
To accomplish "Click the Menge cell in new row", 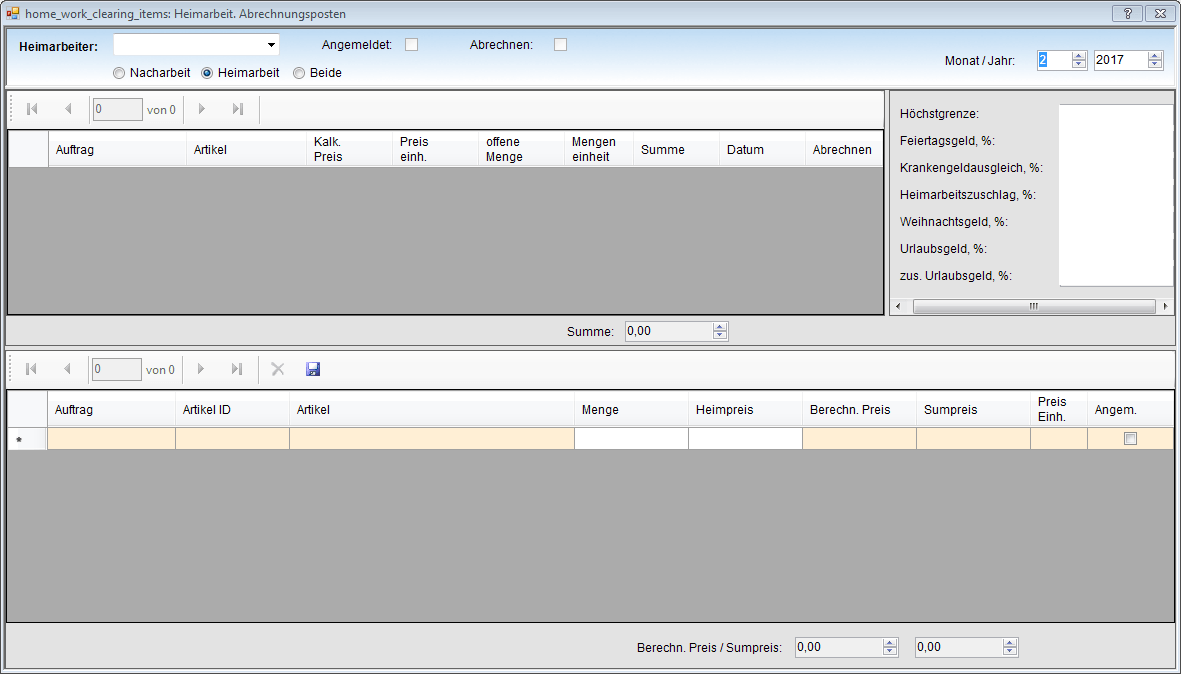I will pyautogui.click(x=630, y=438).
